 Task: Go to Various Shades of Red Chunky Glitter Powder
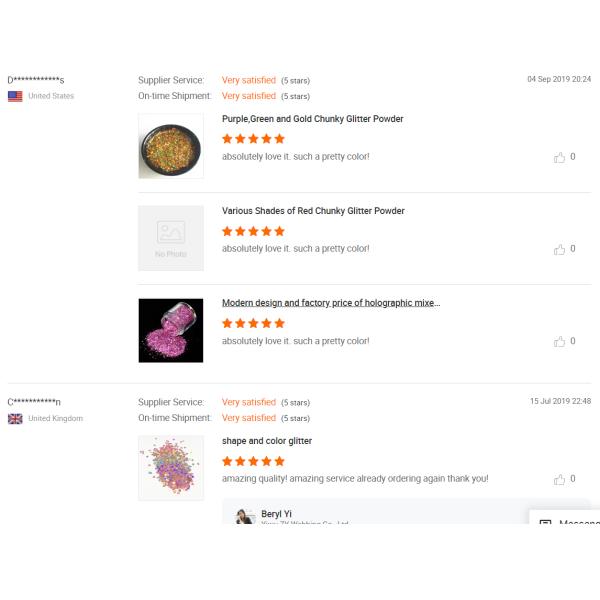click(x=313, y=211)
